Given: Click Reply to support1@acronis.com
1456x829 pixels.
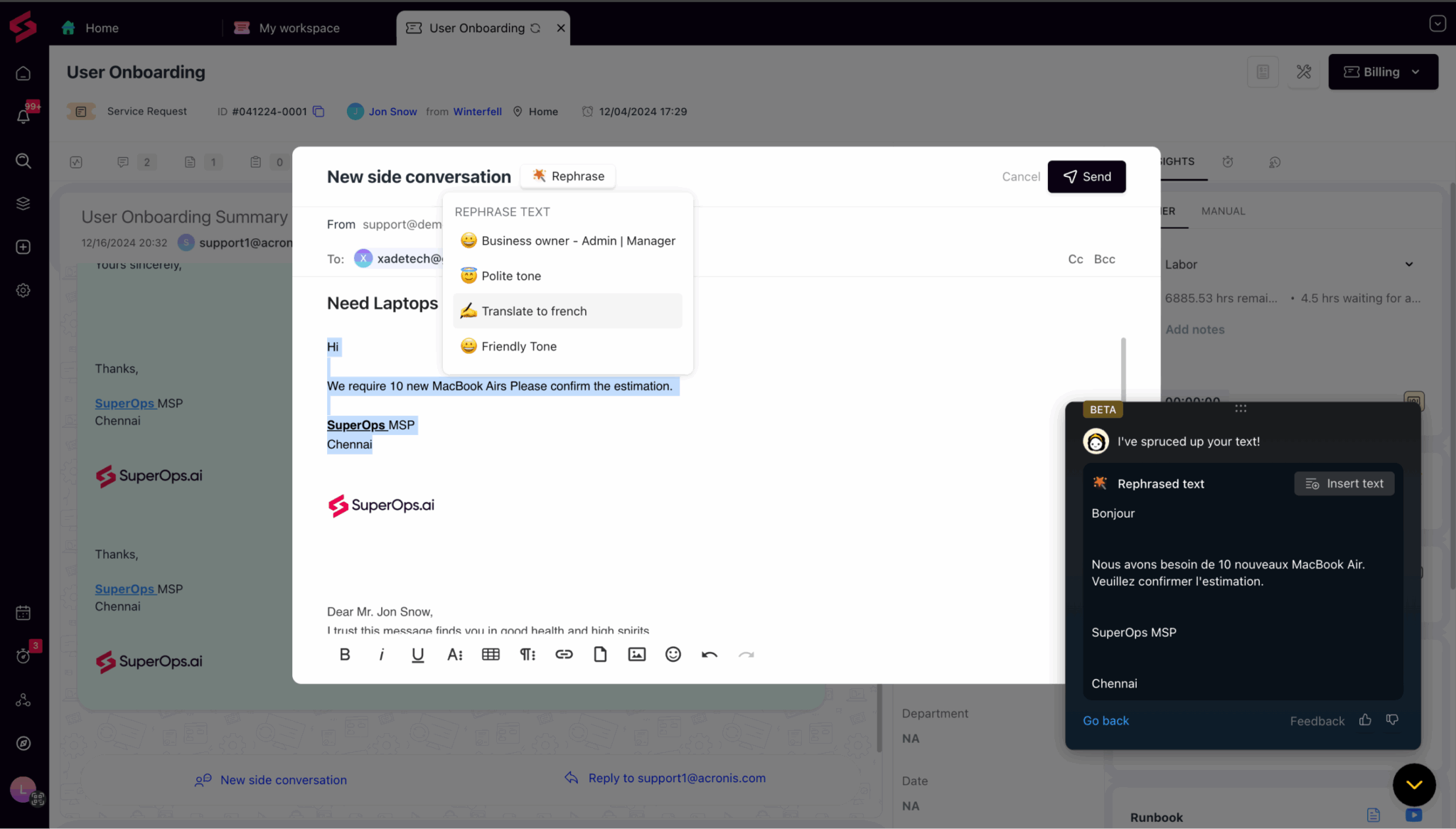Looking at the screenshot, I should (x=665, y=778).
